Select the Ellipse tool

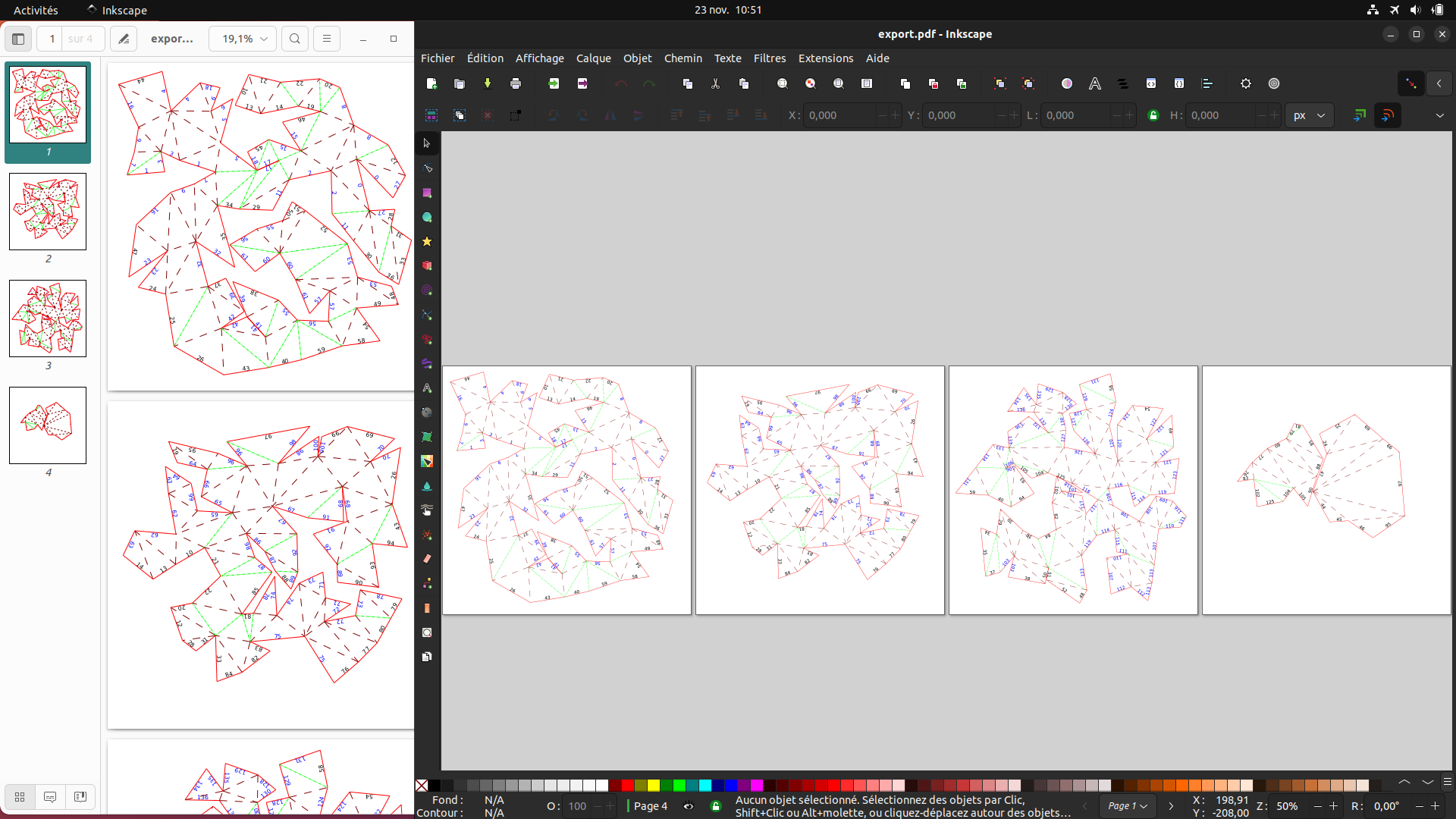(427, 218)
